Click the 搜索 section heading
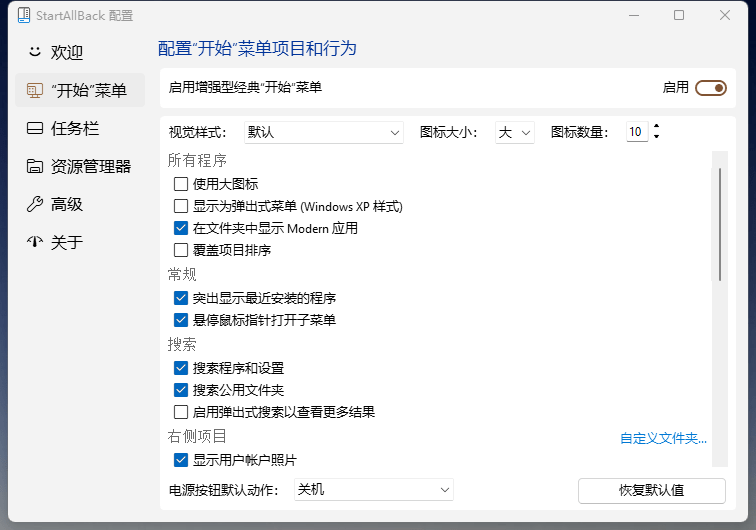 pos(182,344)
